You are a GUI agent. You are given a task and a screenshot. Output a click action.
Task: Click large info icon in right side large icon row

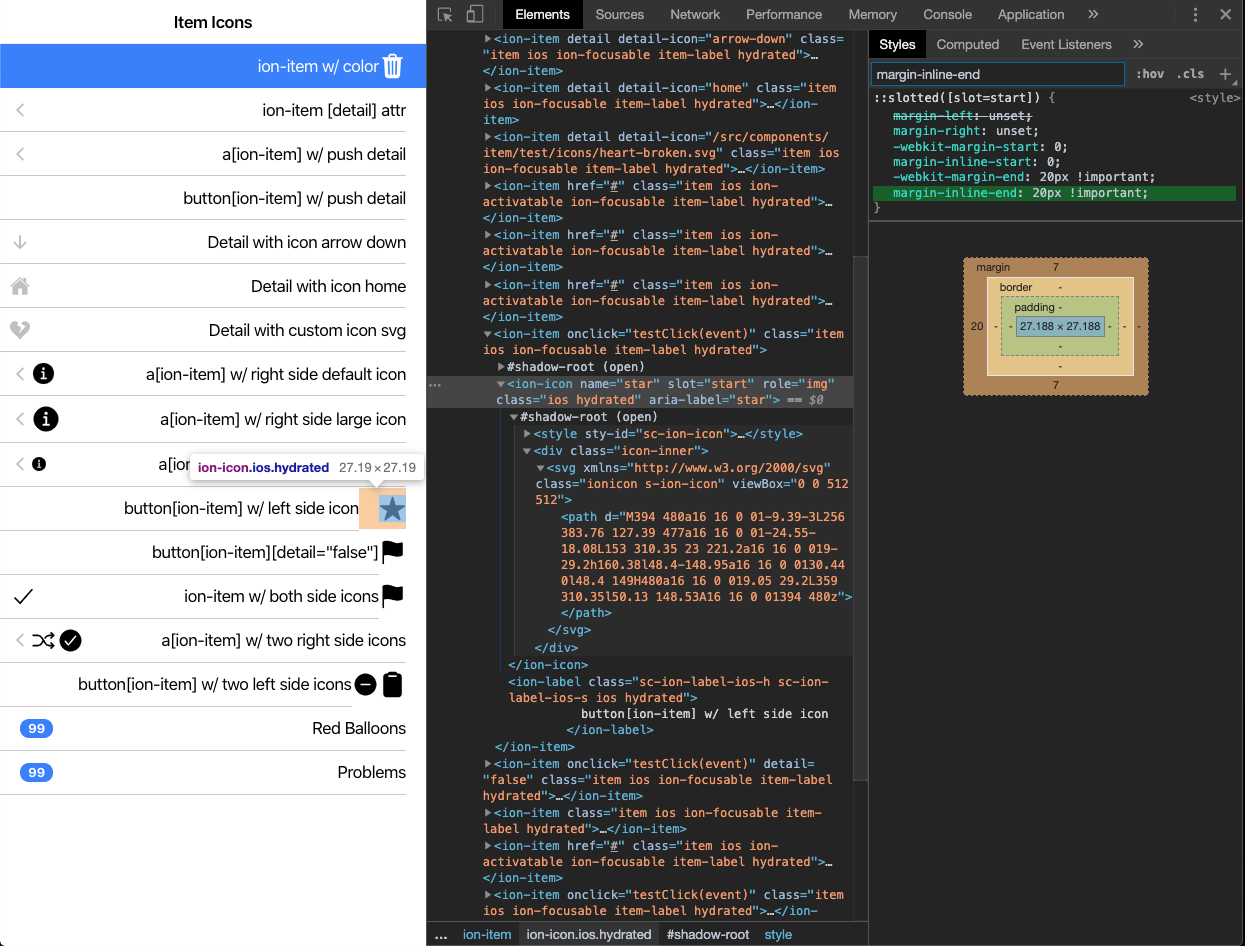pyautogui.click(x=46, y=419)
